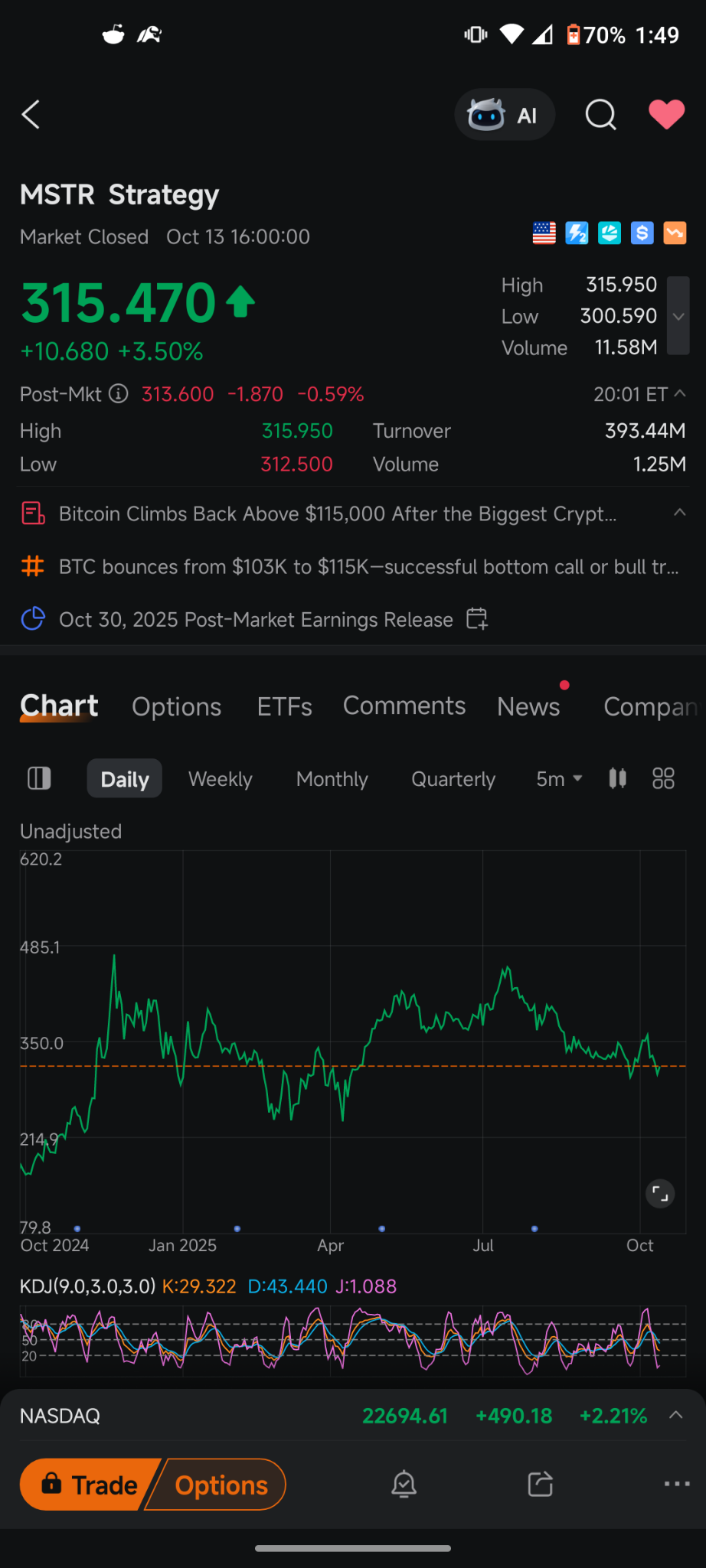
Task: Add earnings release to calendar icon
Action: point(477,618)
